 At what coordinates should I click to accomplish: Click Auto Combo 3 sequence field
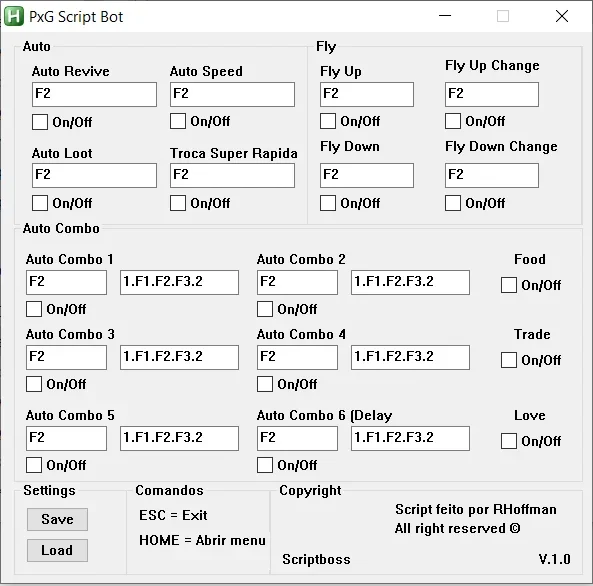tap(179, 357)
